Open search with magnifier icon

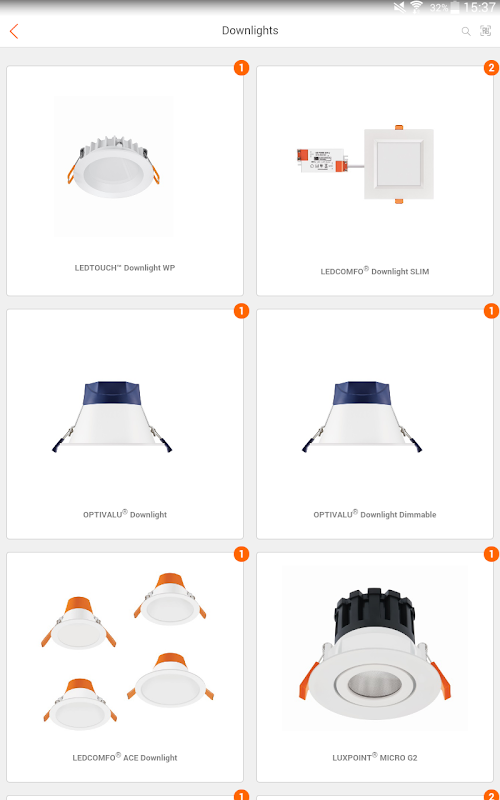point(466,31)
